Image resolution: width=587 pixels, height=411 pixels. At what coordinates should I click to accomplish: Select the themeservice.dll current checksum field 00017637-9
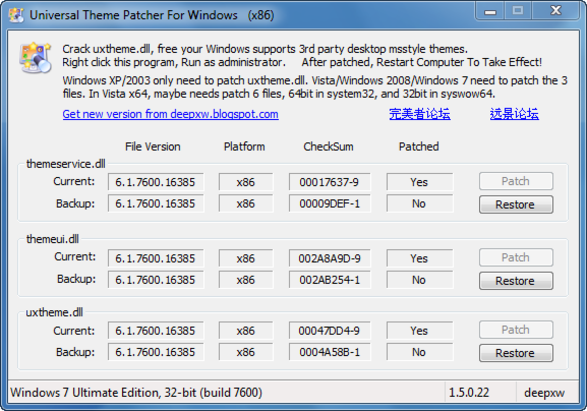click(x=329, y=182)
